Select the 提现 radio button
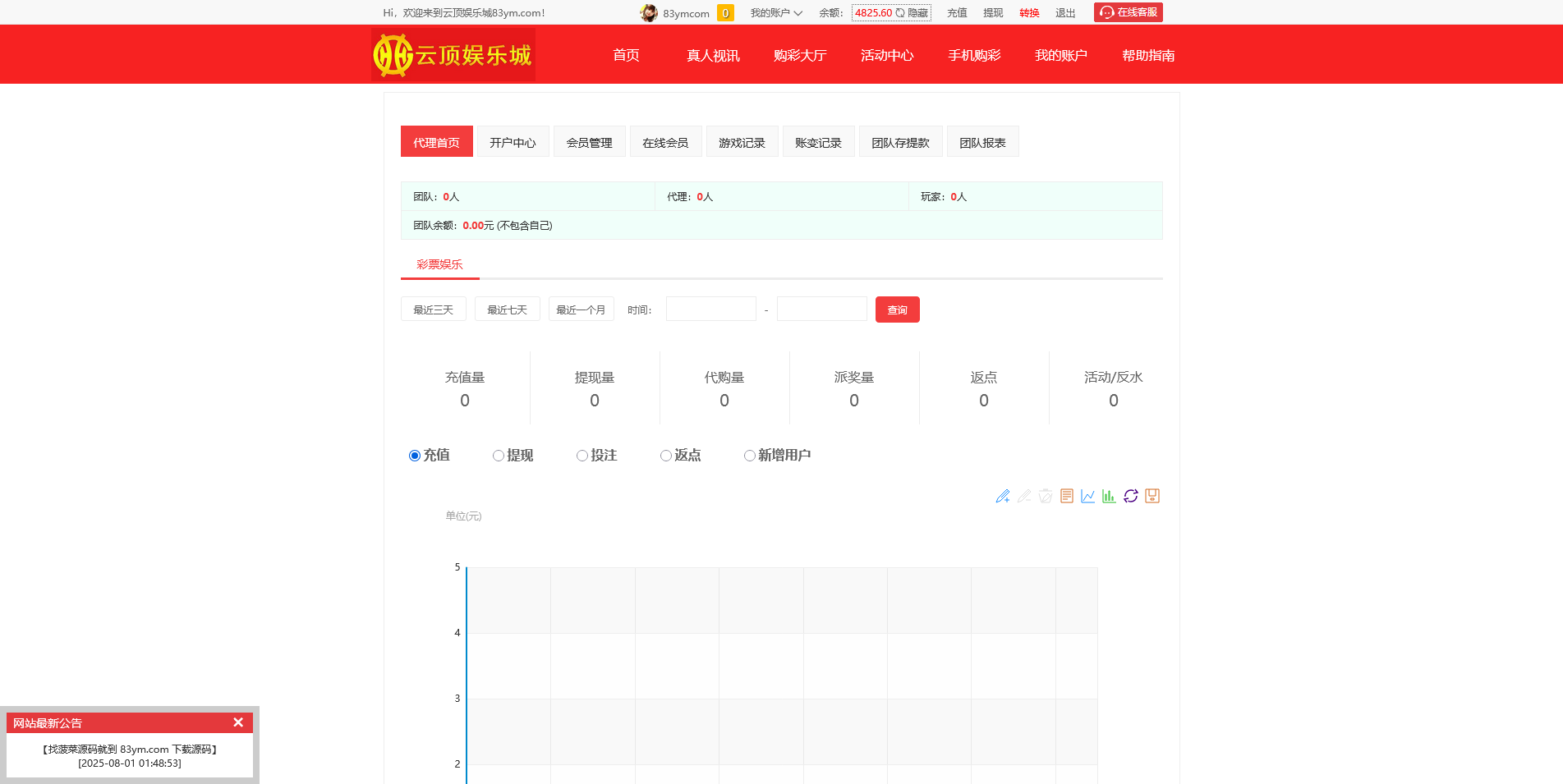This screenshot has width=1563, height=784. point(499,456)
